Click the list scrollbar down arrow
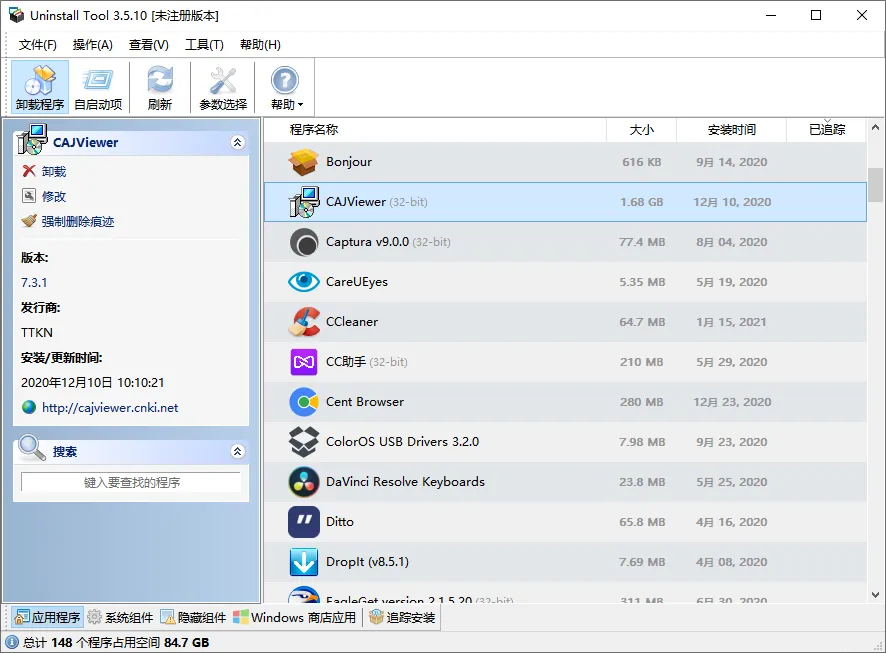The height and width of the screenshot is (653, 886). 875,594
